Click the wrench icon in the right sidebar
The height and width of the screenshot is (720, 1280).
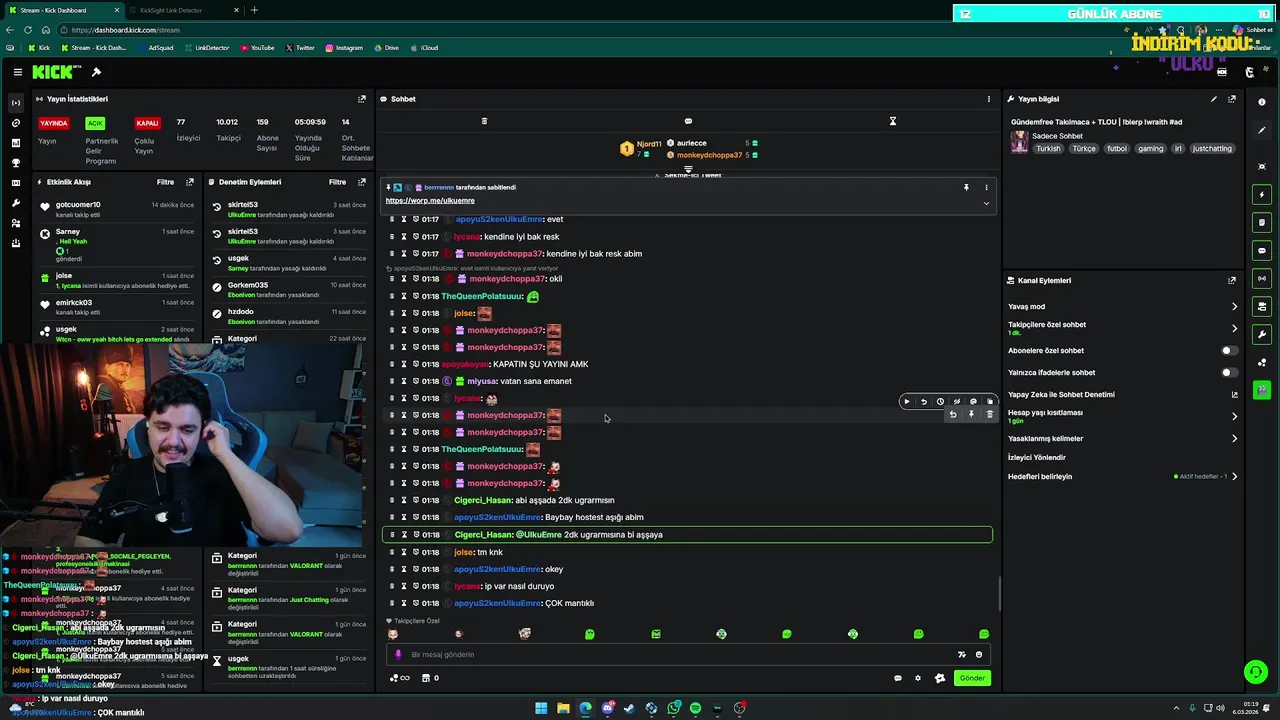tap(1262, 334)
